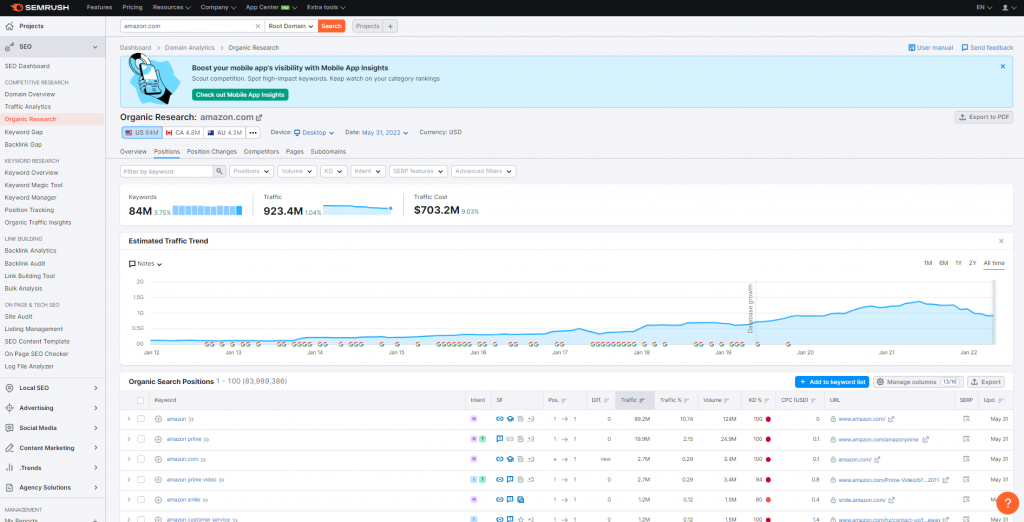Open Manage columns button

pyautogui.click(x=918, y=382)
